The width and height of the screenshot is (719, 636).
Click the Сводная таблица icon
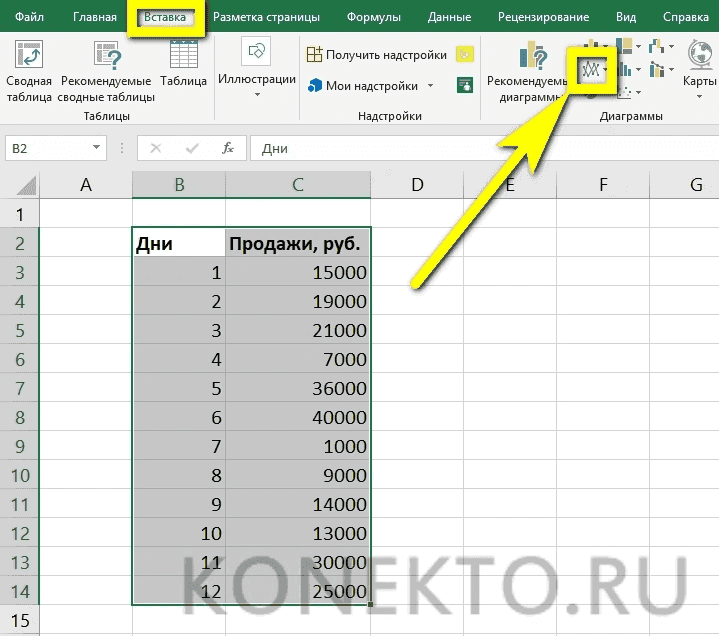click(x=29, y=57)
